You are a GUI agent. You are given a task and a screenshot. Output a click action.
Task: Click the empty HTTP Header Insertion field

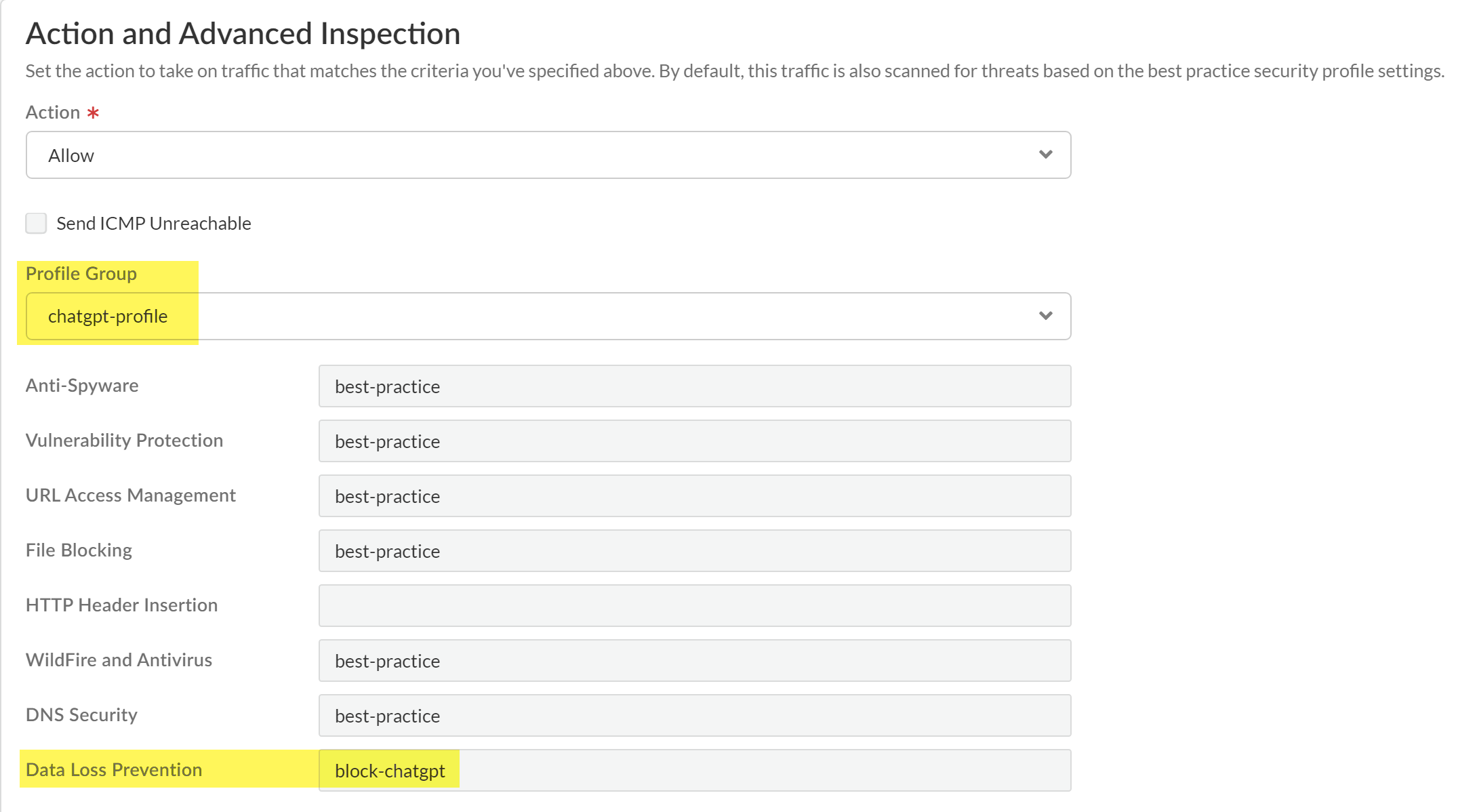pos(694,606)
